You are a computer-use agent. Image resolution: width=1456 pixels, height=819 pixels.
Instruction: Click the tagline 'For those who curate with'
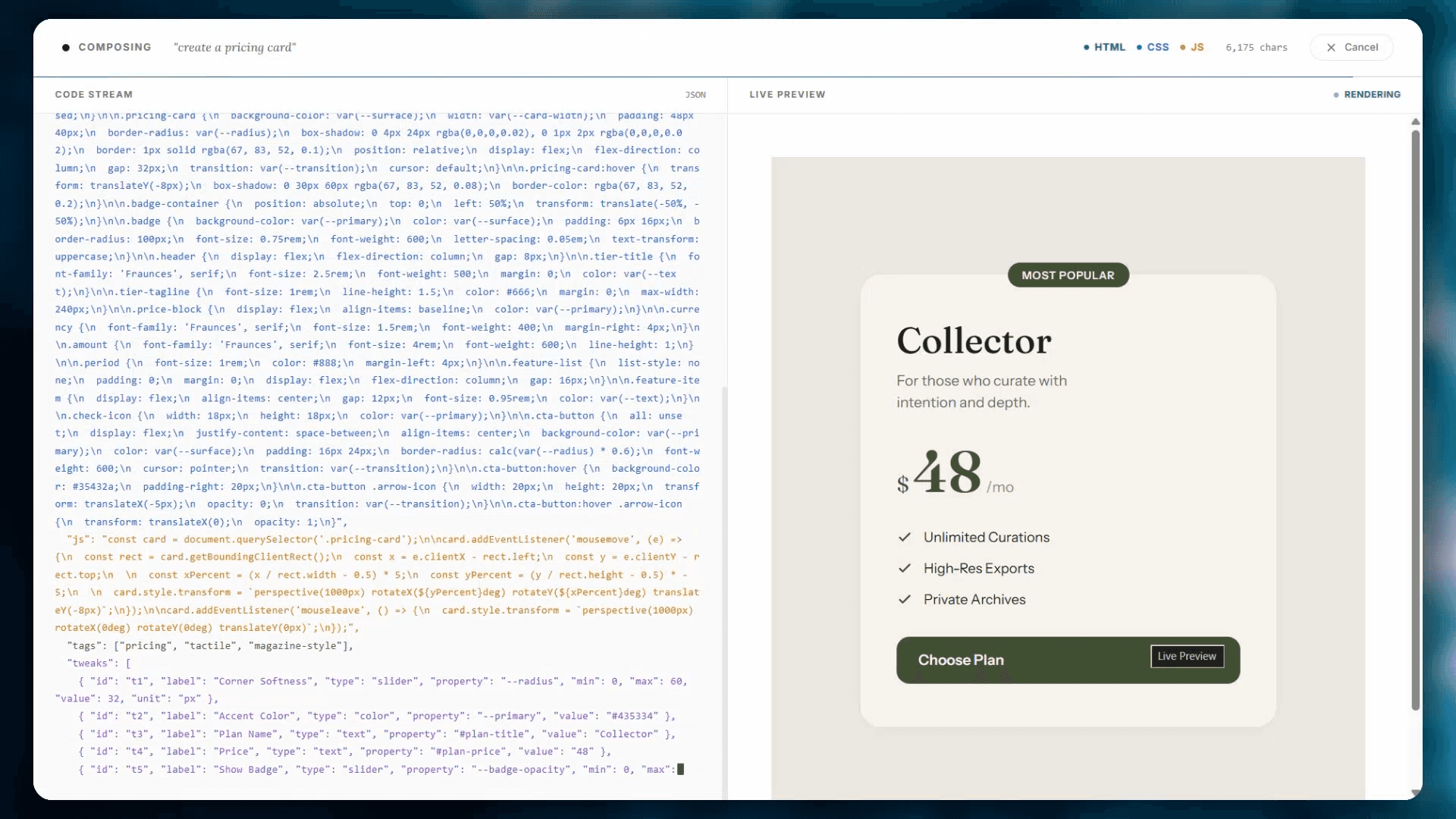(x=981, y=381)
